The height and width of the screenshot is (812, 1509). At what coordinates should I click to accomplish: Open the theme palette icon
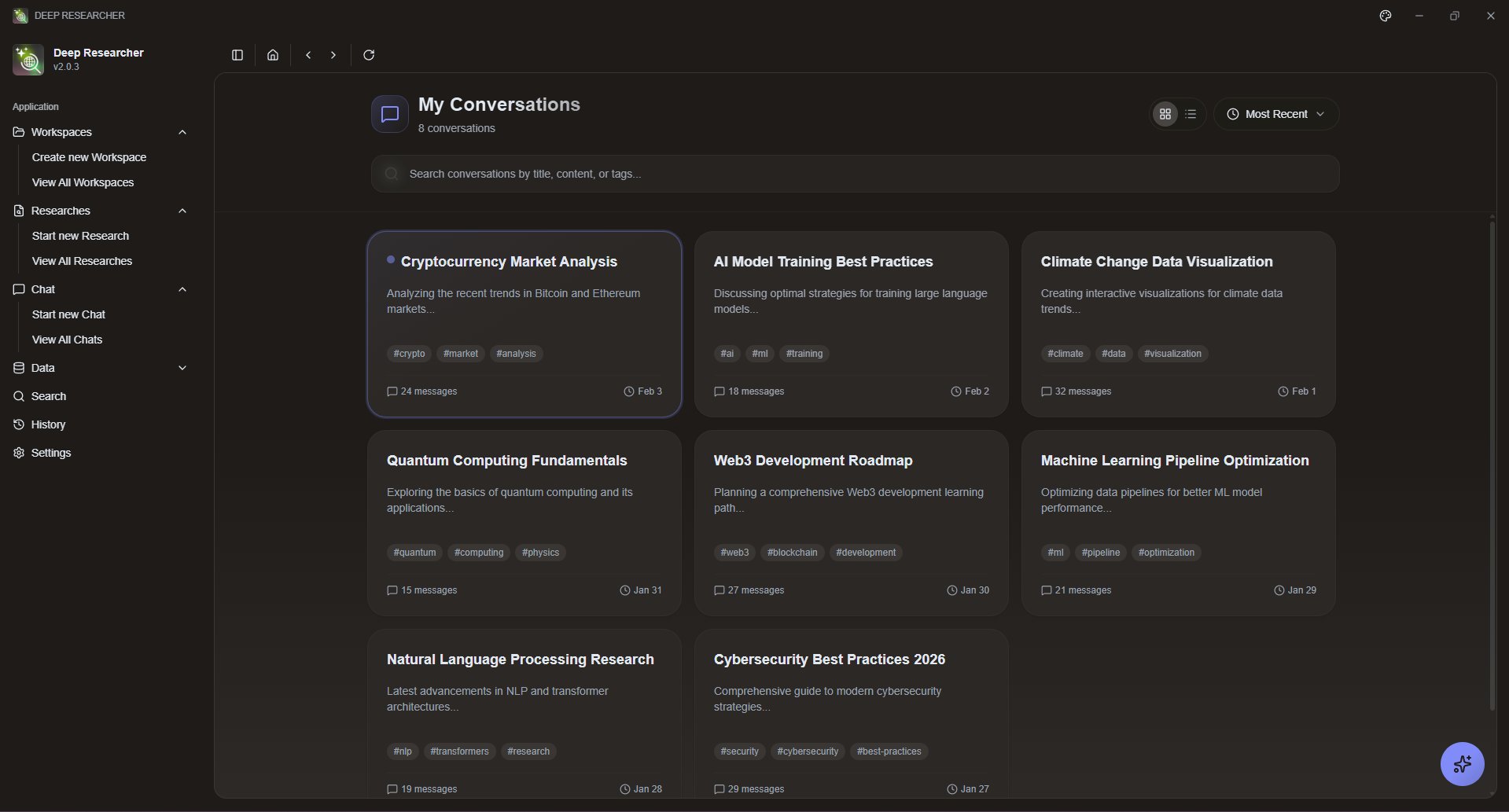(x=1386, y=16)
